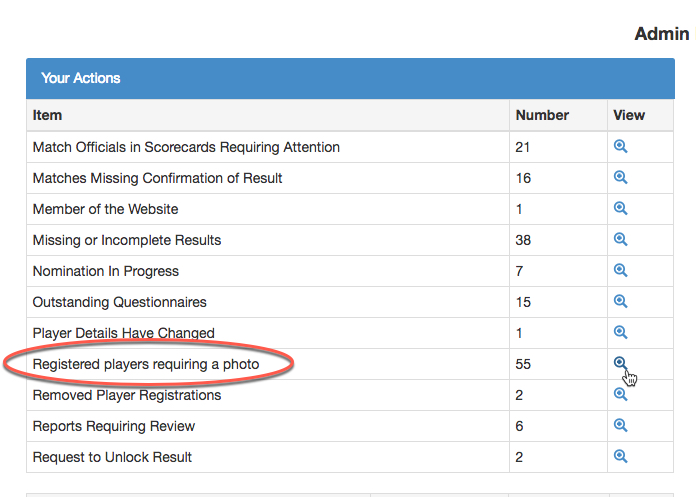Select 'Match Officials in Scorecards Requiring Attention' text
The image size is (696, 497).
tap(186, 147)
